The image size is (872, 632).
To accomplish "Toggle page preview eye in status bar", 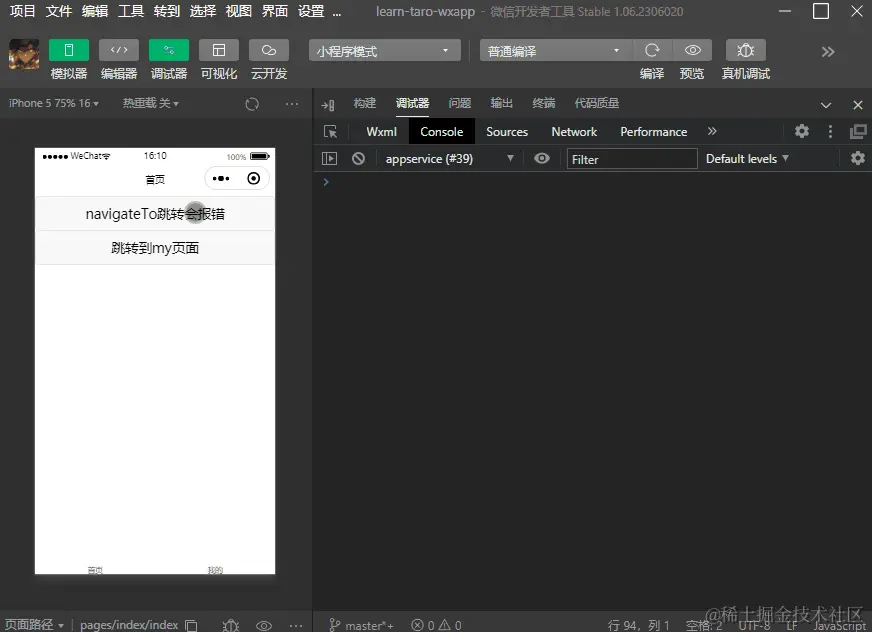I will pyautogui.click(x=264, y=624).
